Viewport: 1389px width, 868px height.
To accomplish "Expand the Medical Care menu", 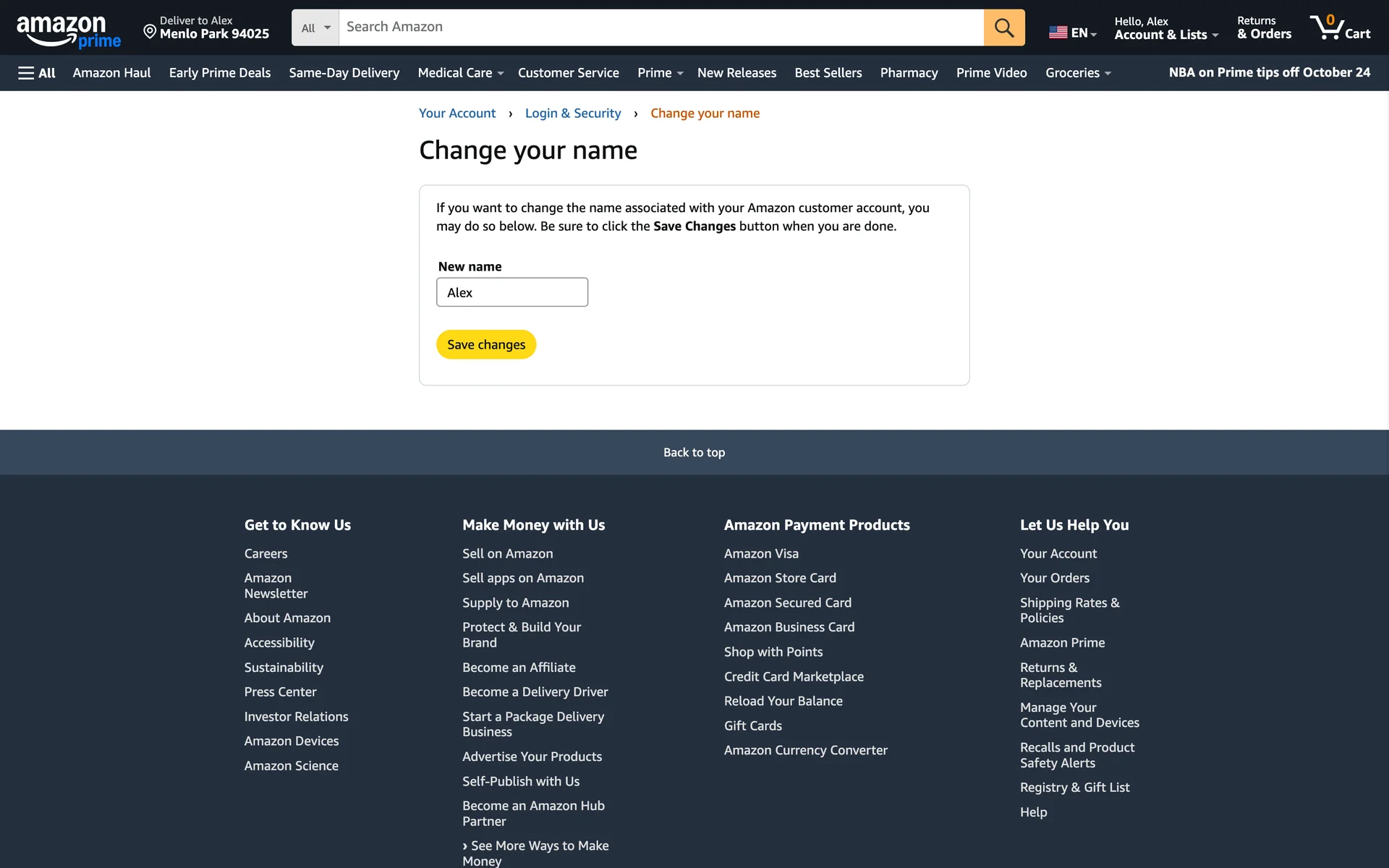I will click(460, 73).
